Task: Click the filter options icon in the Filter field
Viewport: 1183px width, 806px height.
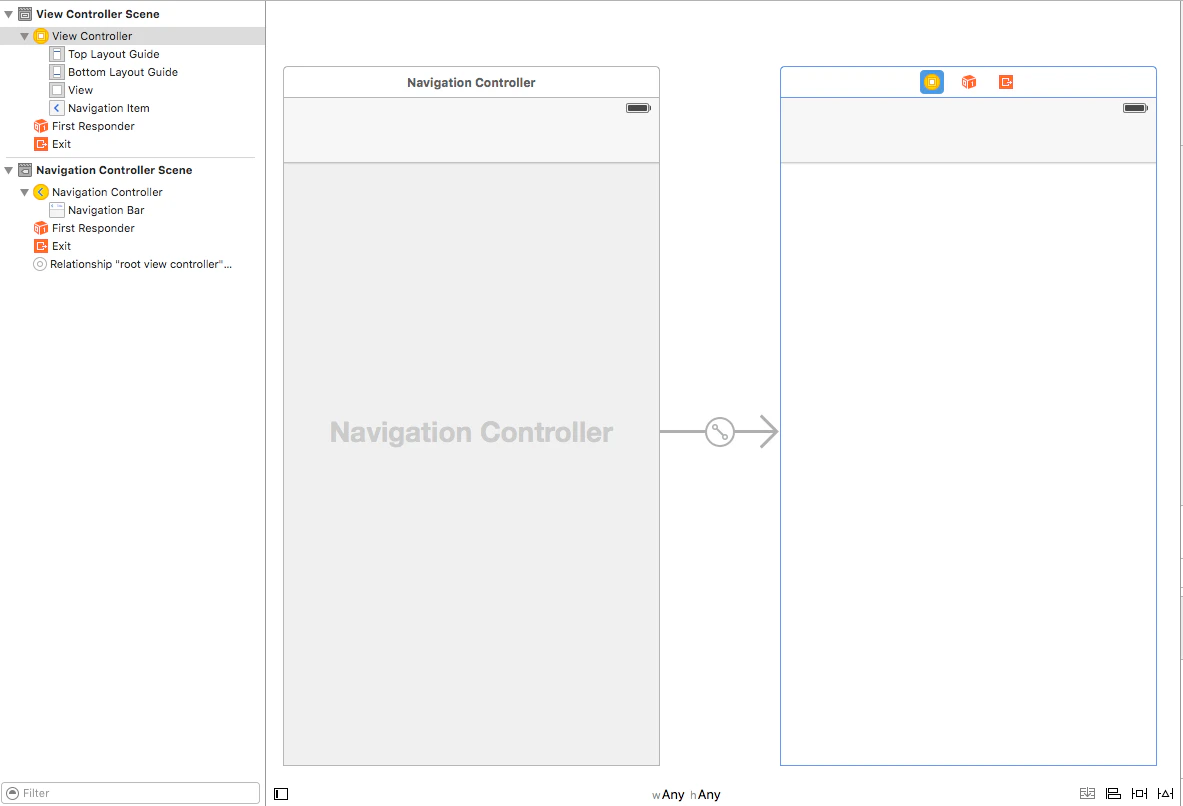Action: point(13,793)
